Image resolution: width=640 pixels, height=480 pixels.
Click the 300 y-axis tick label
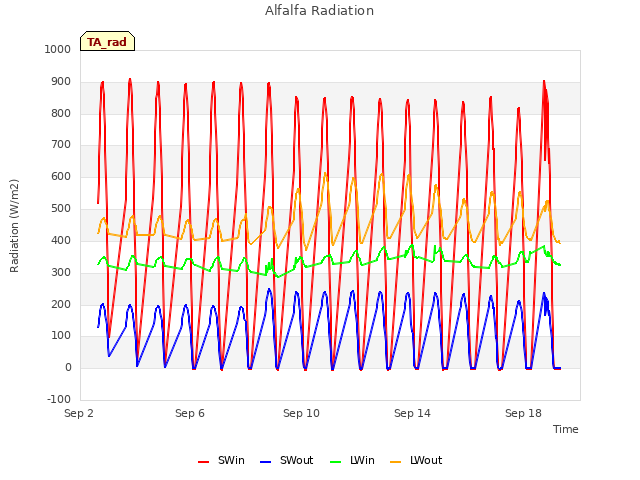point(61,272)
